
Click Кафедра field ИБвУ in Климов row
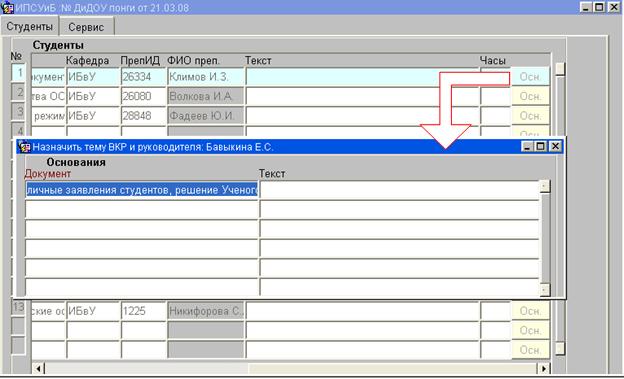click(x=93, y=76)
